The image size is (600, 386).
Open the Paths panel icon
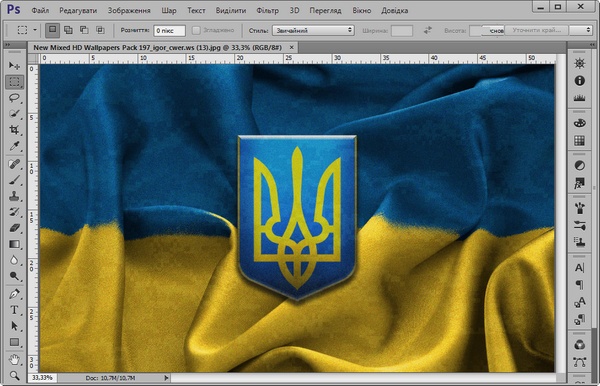point(579,362)
